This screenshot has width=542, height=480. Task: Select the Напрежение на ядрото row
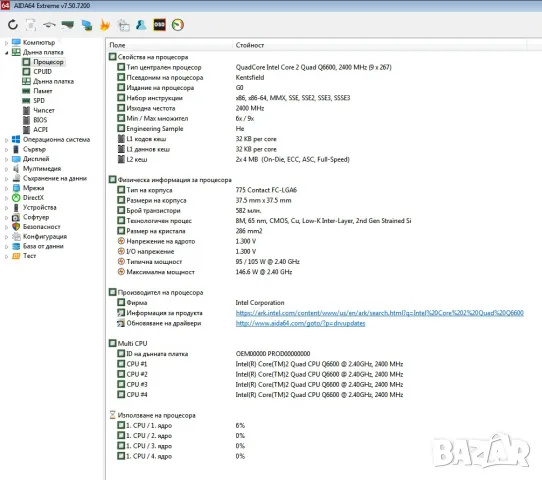[187, 241]
